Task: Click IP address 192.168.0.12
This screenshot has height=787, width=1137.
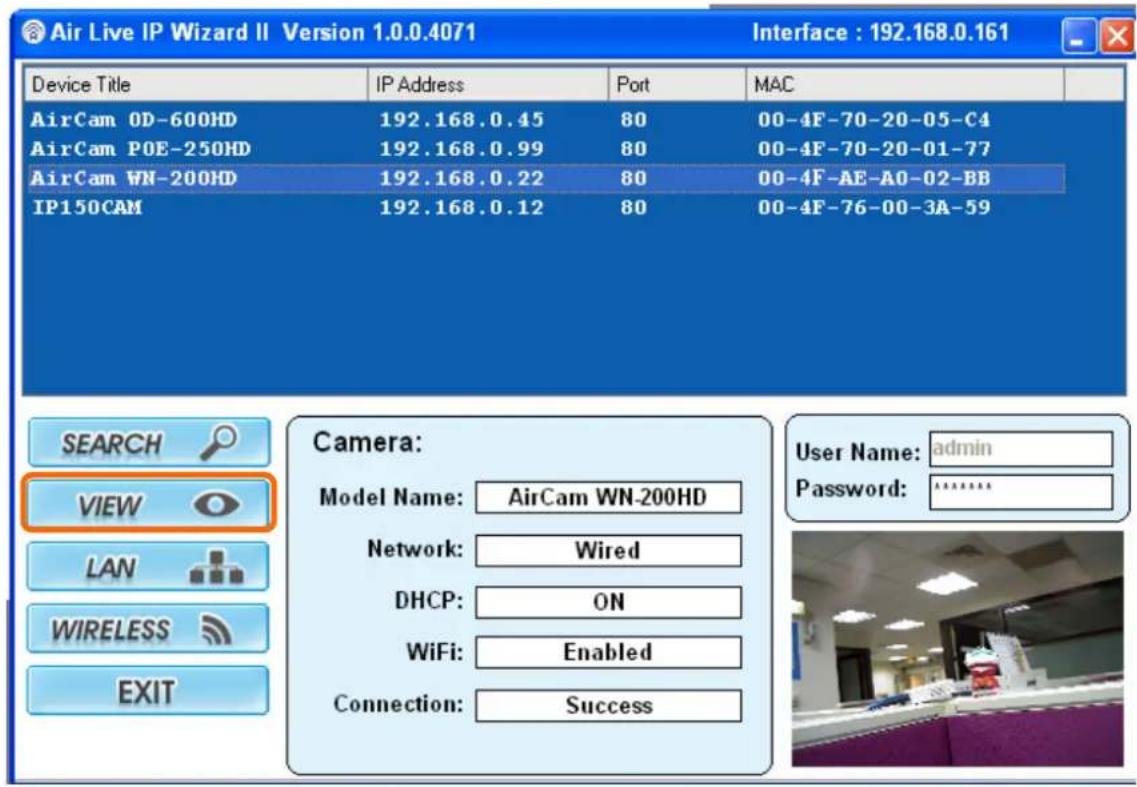Action: click(x=462, y=207)
